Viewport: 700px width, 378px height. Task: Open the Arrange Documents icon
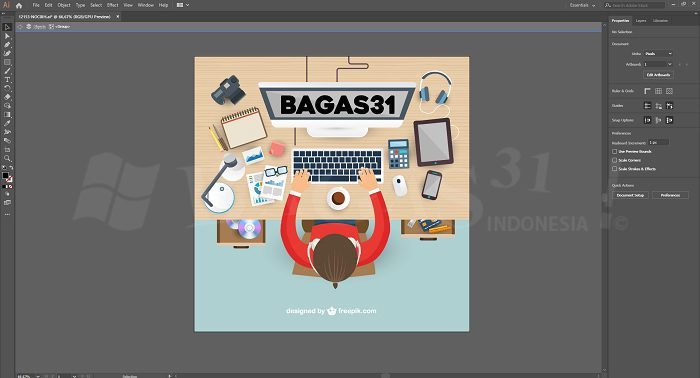click(x=180, y=5)
